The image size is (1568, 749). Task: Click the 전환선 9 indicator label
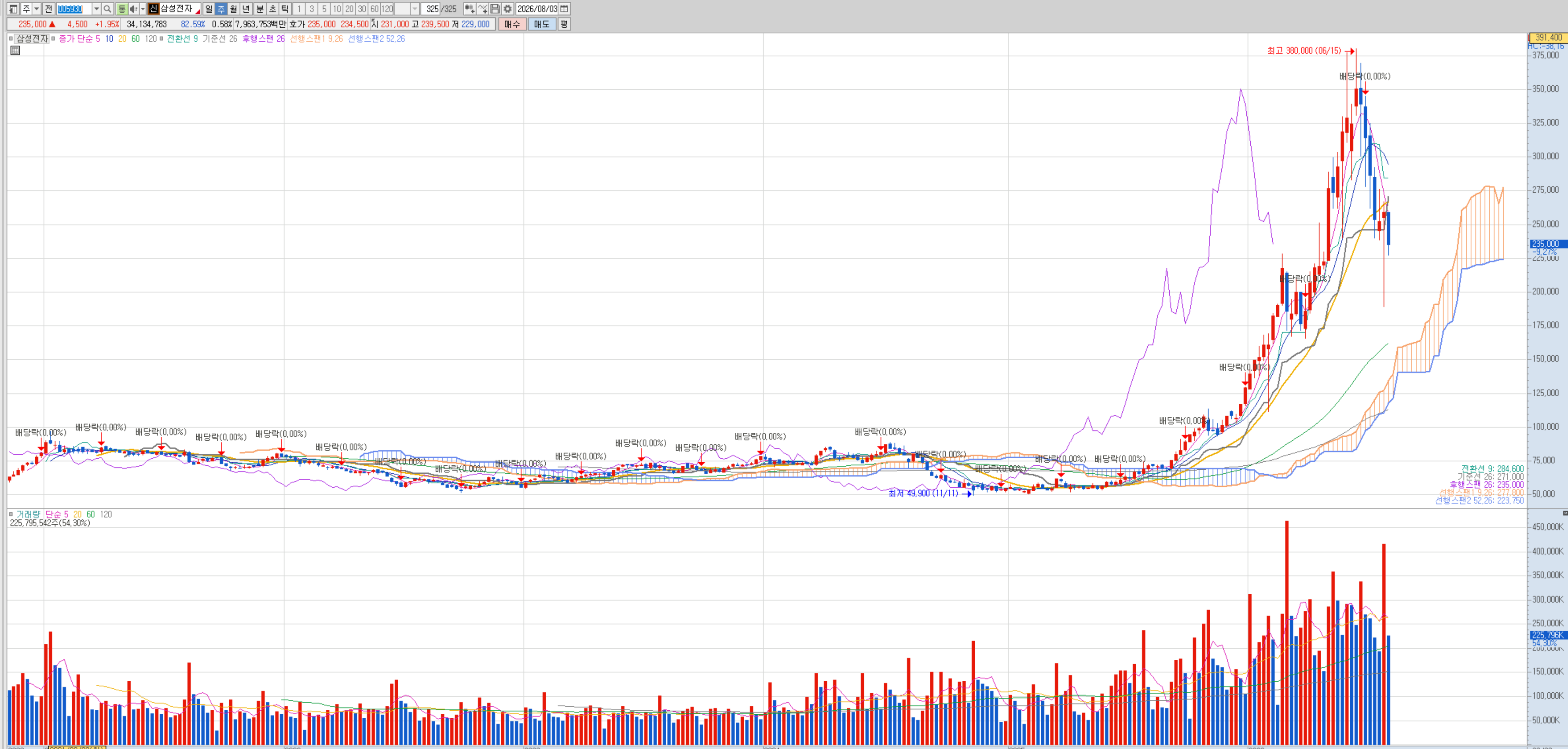[x=183, y=38]
